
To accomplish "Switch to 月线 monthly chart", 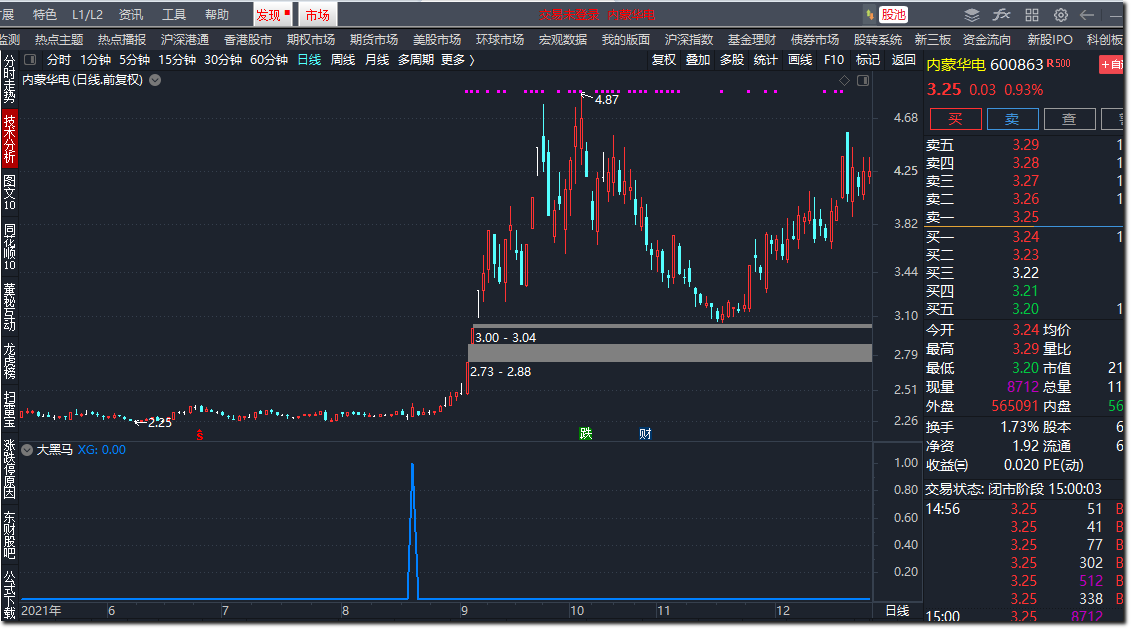I will (377, 60).
